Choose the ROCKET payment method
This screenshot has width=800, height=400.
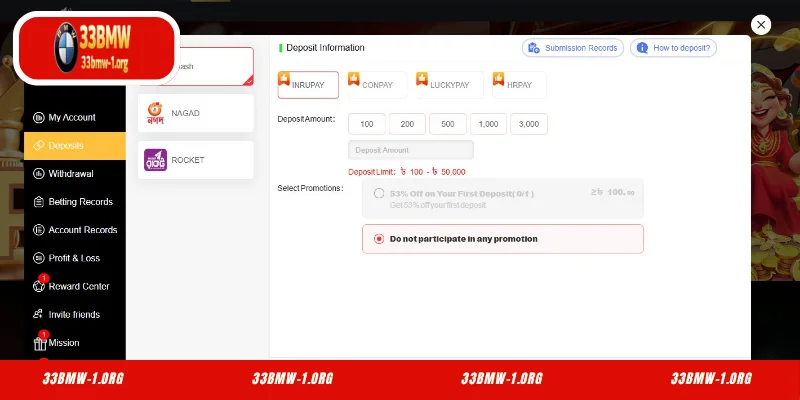195,160
